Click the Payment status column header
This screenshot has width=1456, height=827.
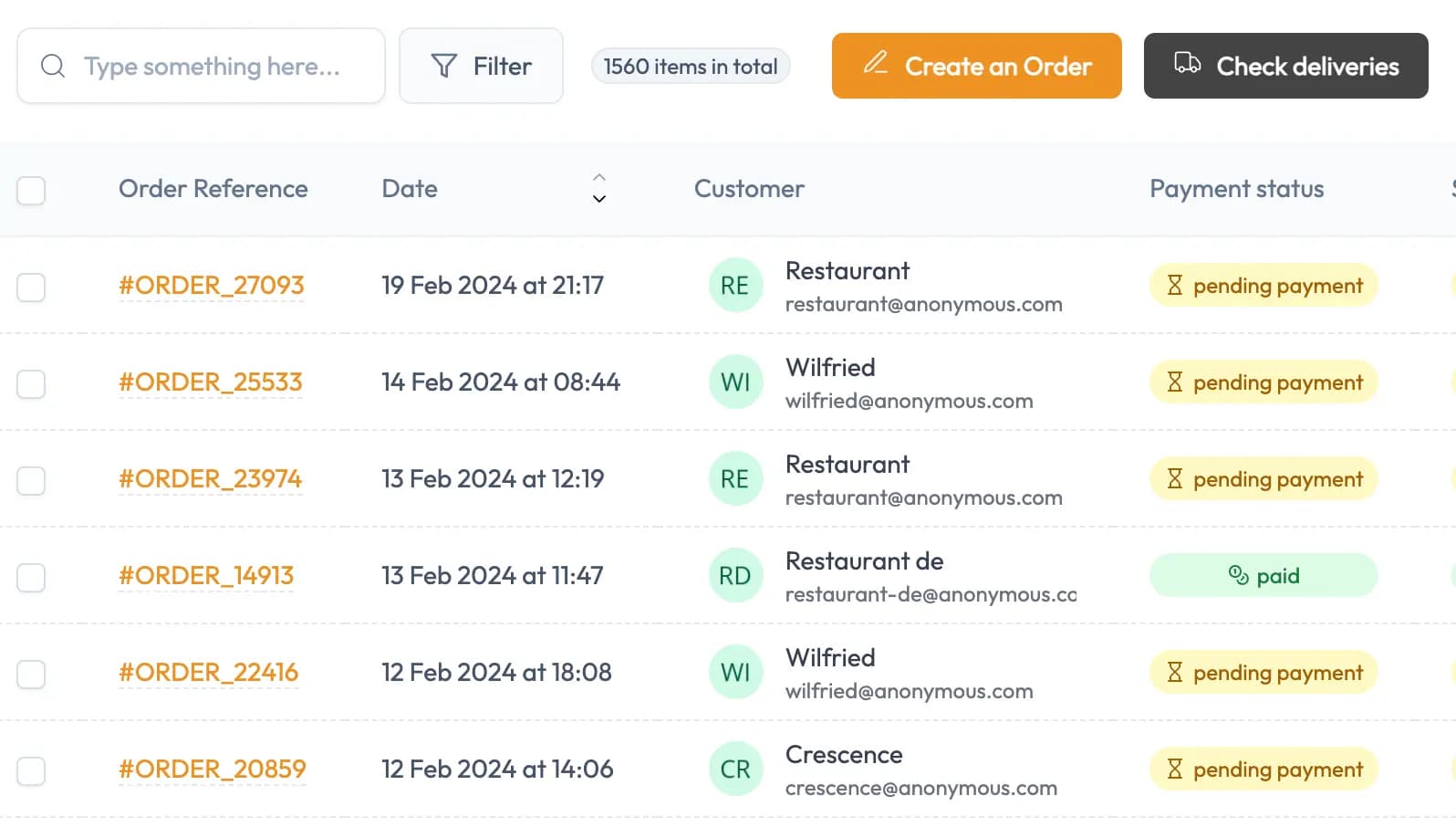tap(1236, 189)
